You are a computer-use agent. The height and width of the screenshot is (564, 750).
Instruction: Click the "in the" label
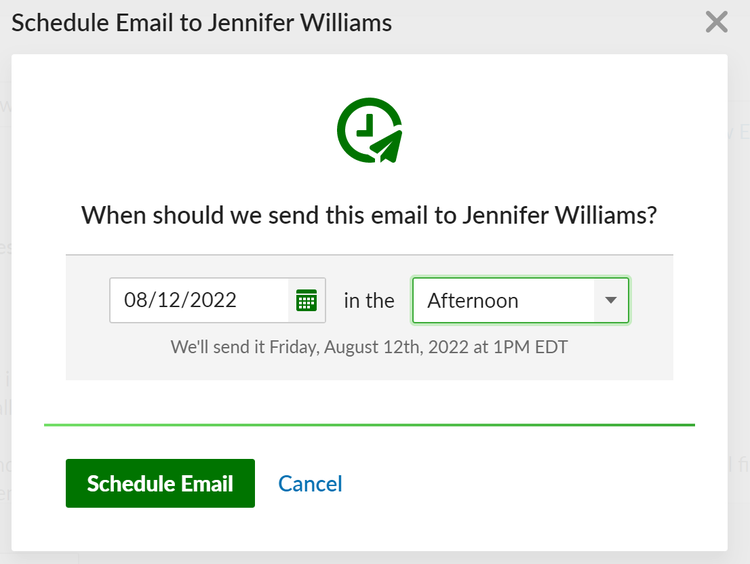click(x=369, y=301)
